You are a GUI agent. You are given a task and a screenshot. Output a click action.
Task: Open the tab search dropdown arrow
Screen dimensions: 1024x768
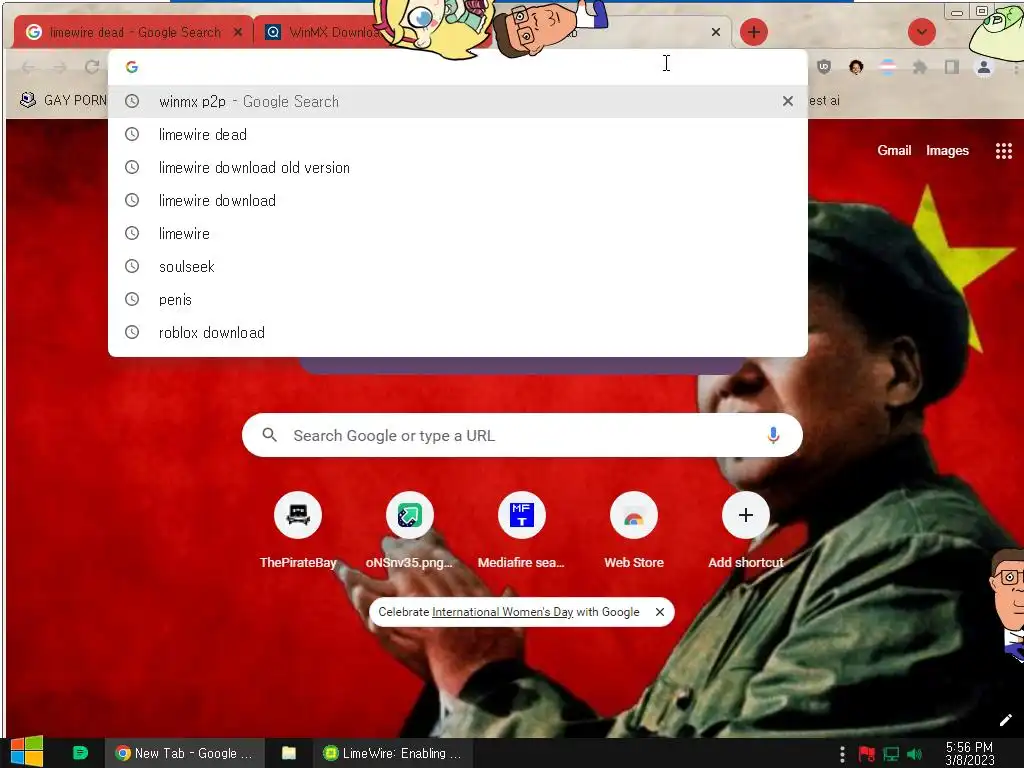921,32
